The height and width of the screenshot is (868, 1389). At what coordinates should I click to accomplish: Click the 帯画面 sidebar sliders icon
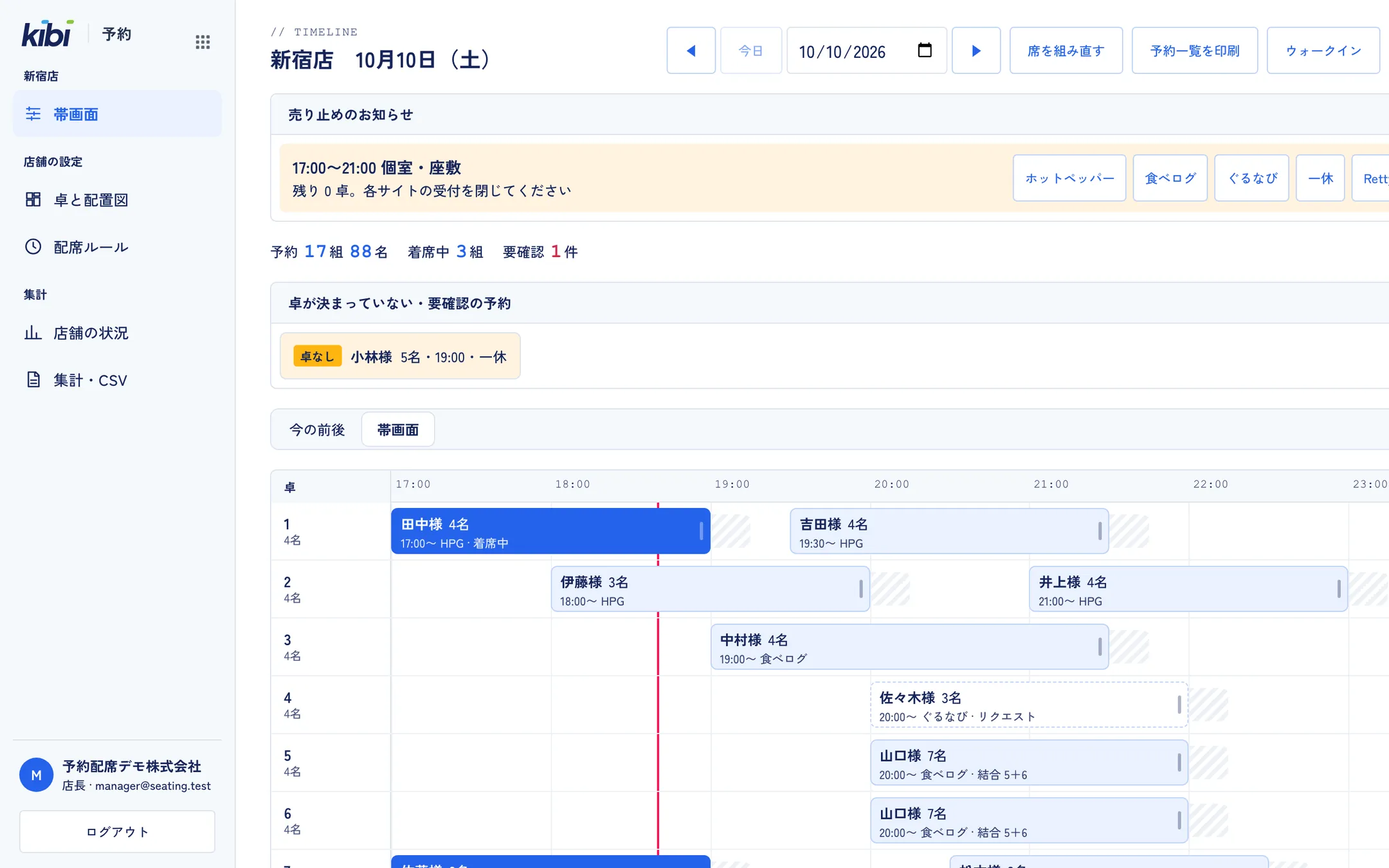33,114
